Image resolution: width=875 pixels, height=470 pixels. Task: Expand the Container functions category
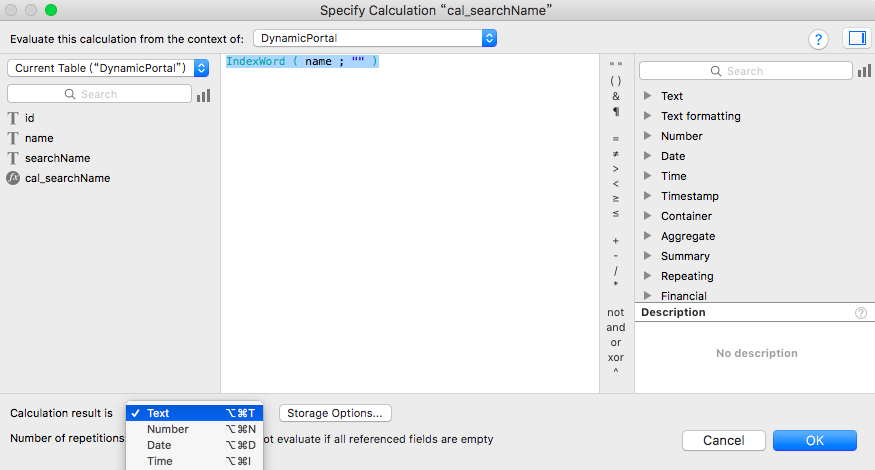coord(647,216)
